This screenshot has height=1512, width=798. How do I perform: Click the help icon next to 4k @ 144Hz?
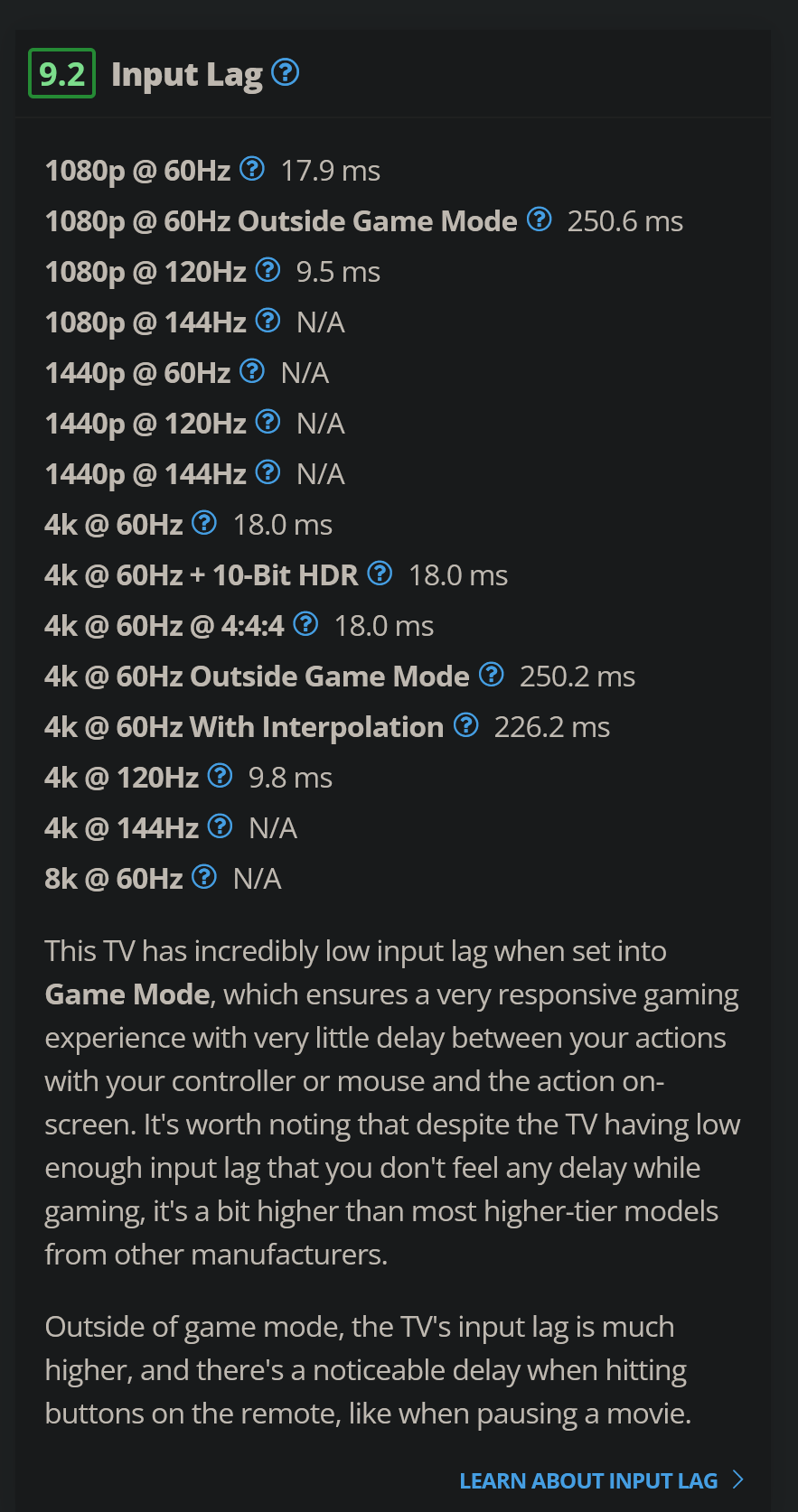click(x=219, y=826)
